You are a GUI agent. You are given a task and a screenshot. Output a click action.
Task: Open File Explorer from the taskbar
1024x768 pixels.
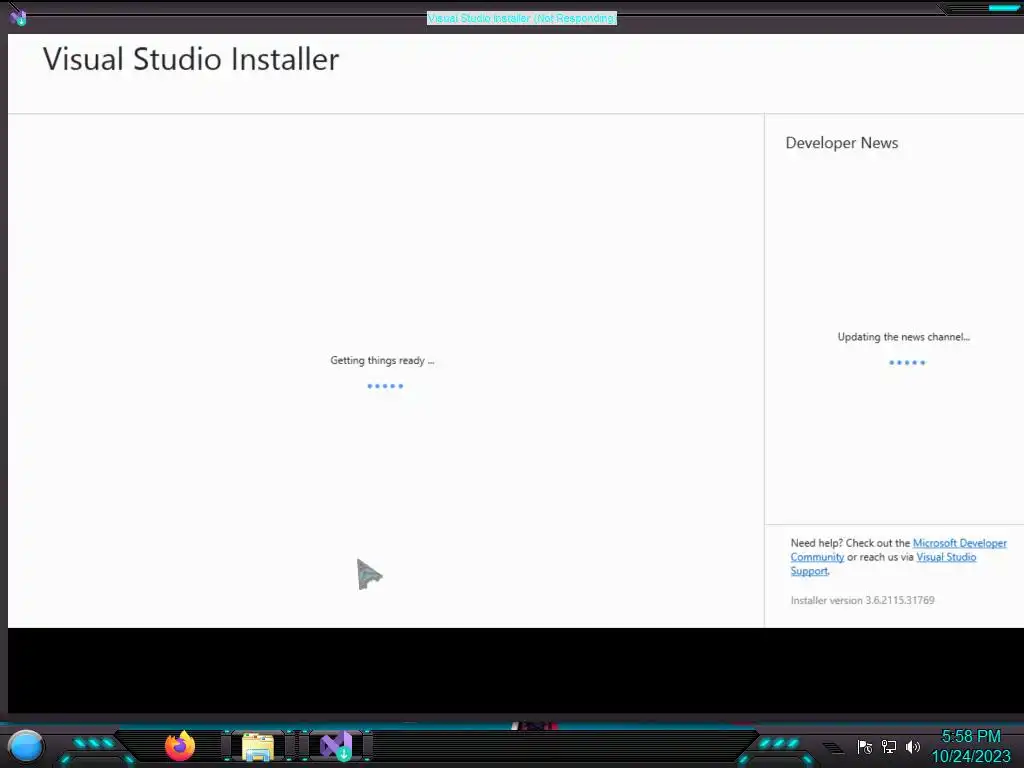click(x=258, y=746)
